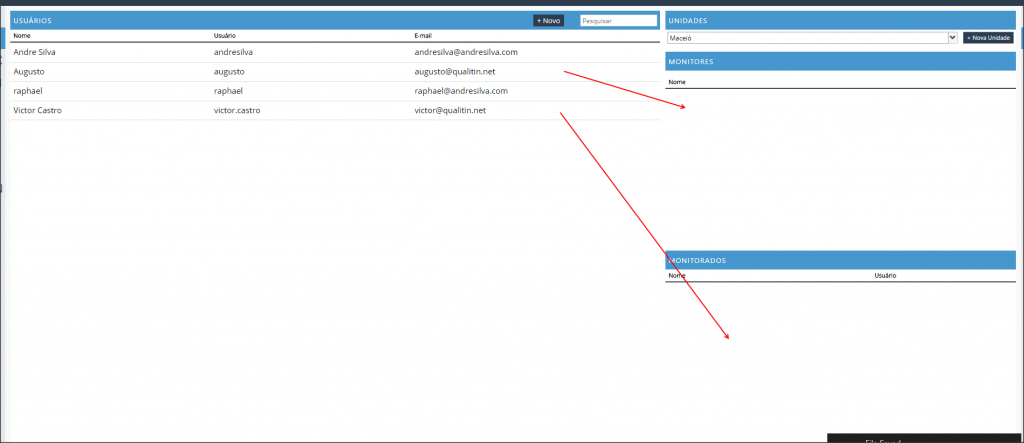Click the andresilva@andresilva.com email cell

465,52
